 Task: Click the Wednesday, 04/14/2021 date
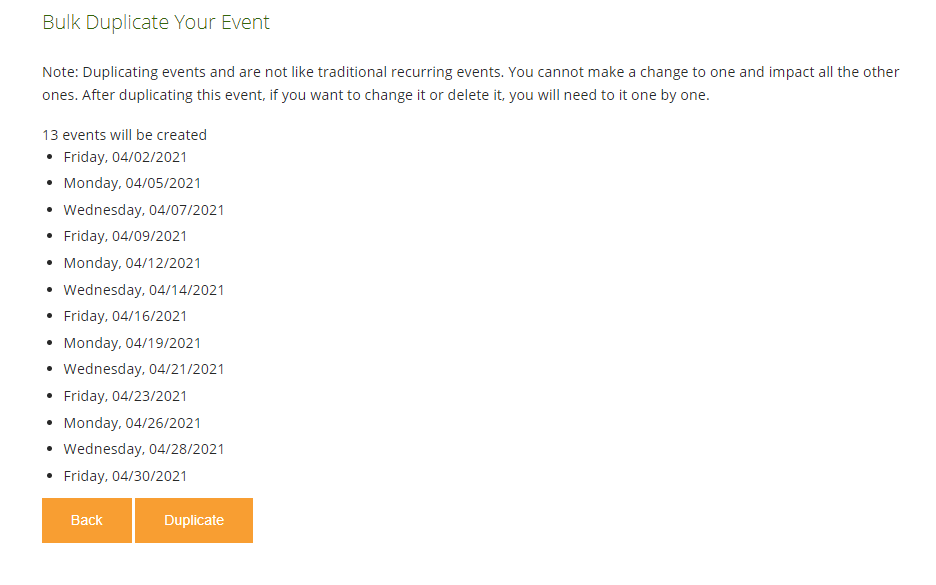tap(144, 290)
